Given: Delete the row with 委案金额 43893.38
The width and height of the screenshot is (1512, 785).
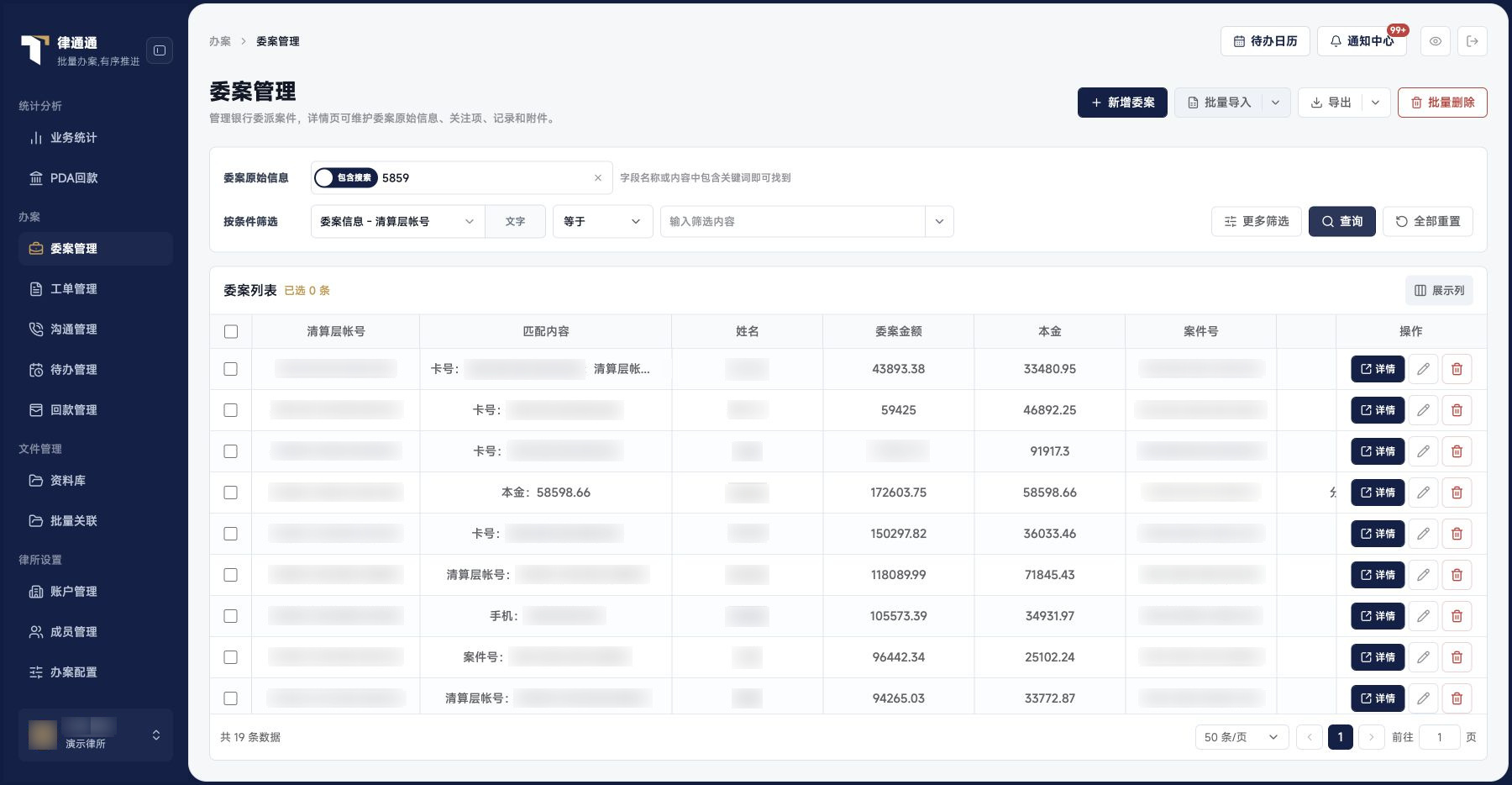Looking at the screenshot, I should coord(1457,369).
